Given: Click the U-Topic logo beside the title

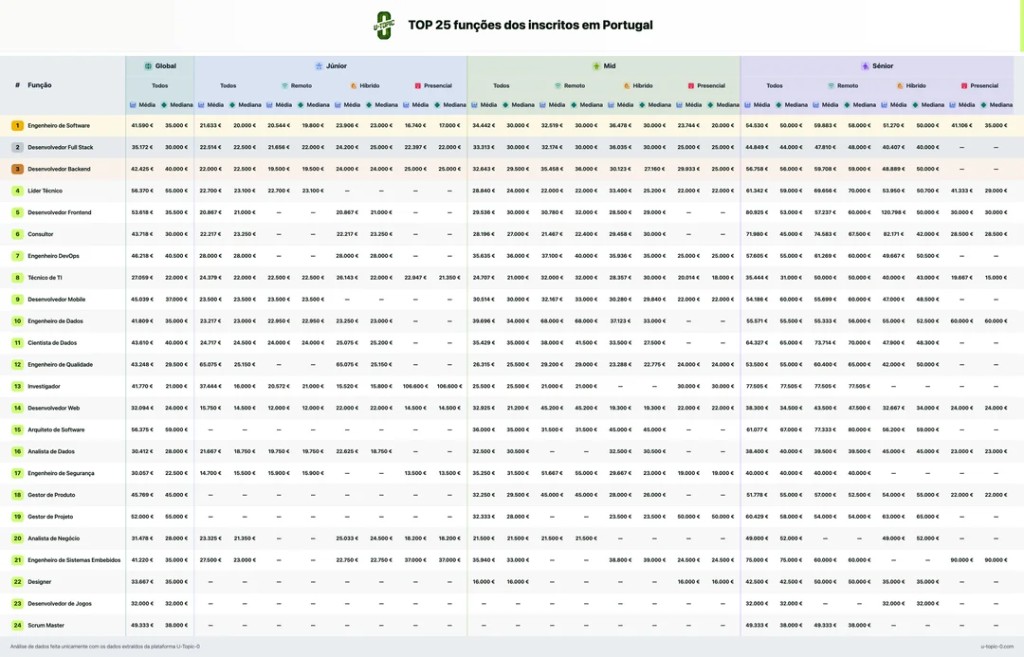Looking at the screenshot, I should point(384,25).
